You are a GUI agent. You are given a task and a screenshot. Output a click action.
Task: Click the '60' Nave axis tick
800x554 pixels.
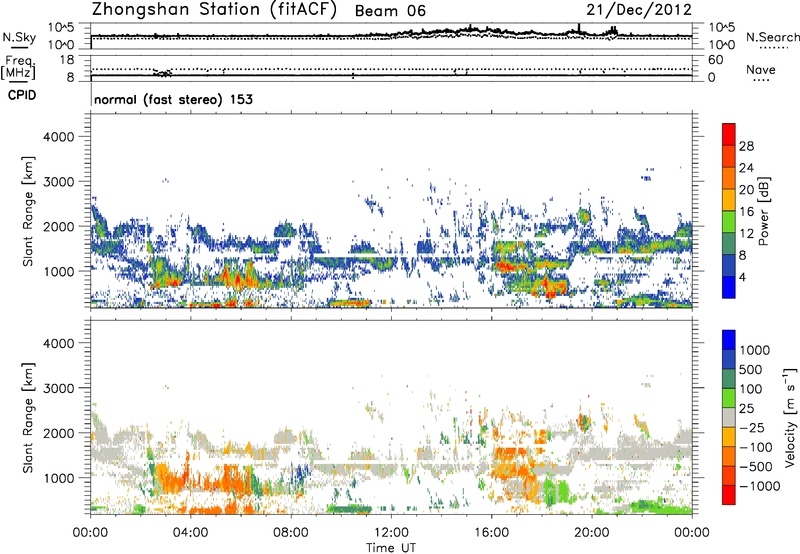coord(715,60)
